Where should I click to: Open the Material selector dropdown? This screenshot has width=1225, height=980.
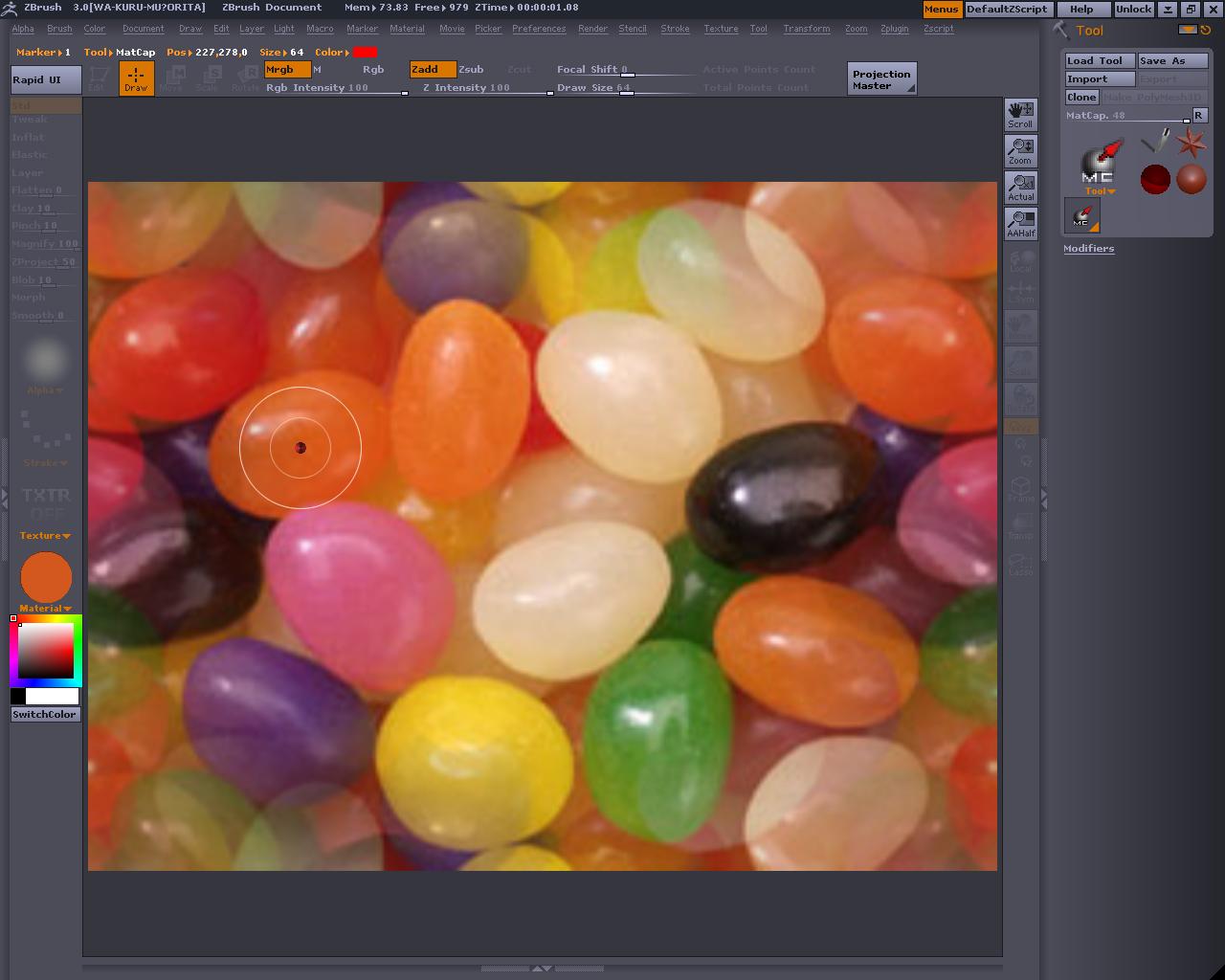point(46,608)
